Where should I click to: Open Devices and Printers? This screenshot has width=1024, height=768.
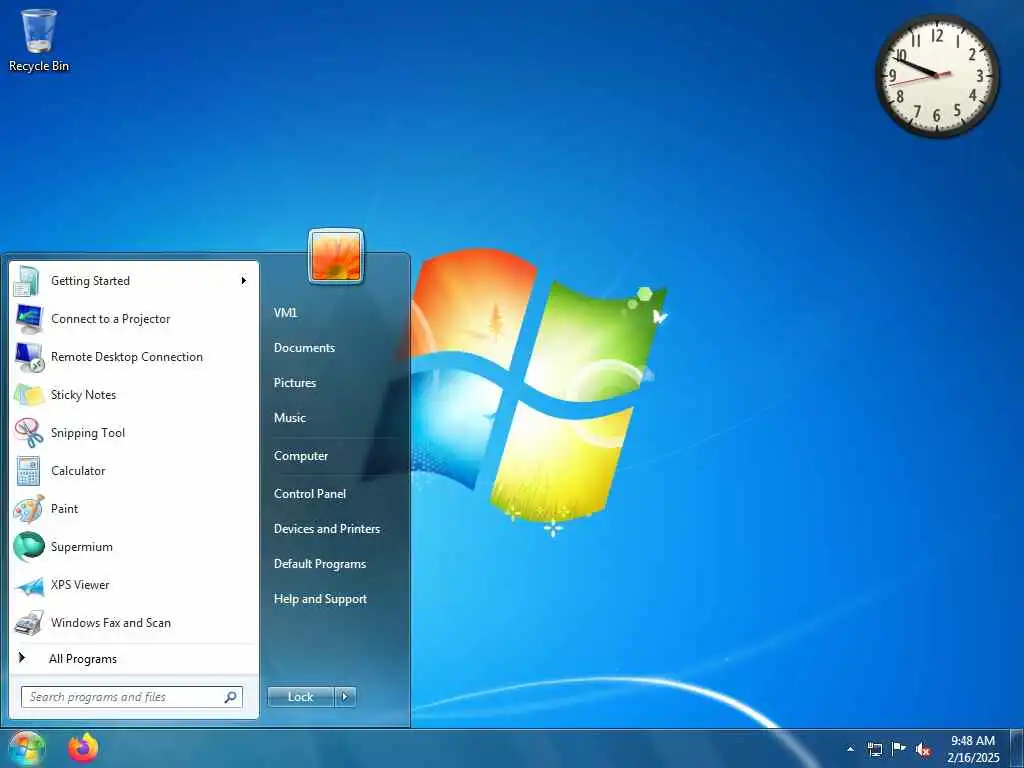point(327,529)
